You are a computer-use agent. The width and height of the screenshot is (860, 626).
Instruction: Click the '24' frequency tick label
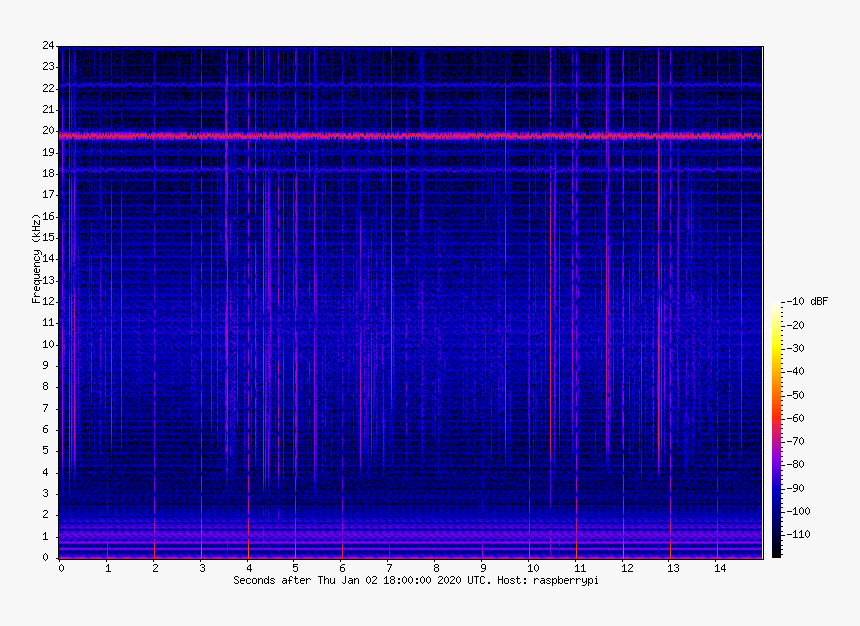(x=48, y=46)
